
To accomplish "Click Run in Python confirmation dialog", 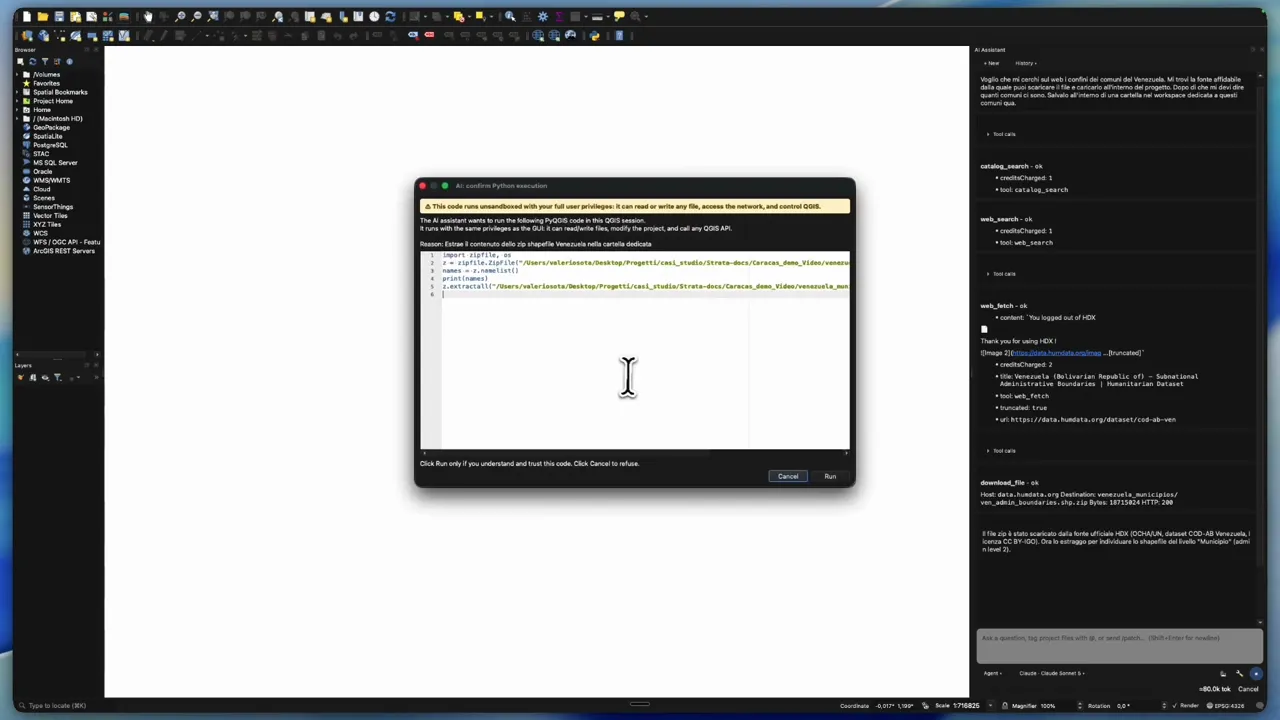I will pos(830,476).
